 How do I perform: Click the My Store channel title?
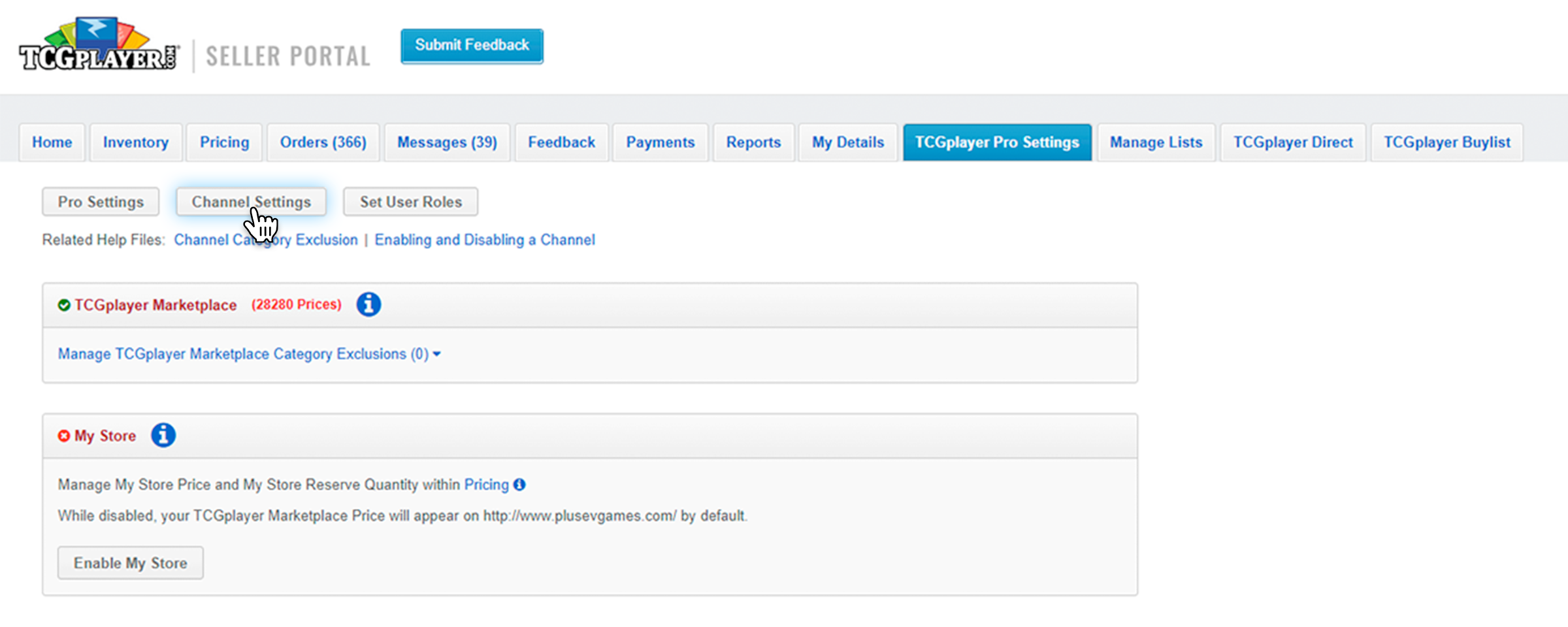(105, 436)
